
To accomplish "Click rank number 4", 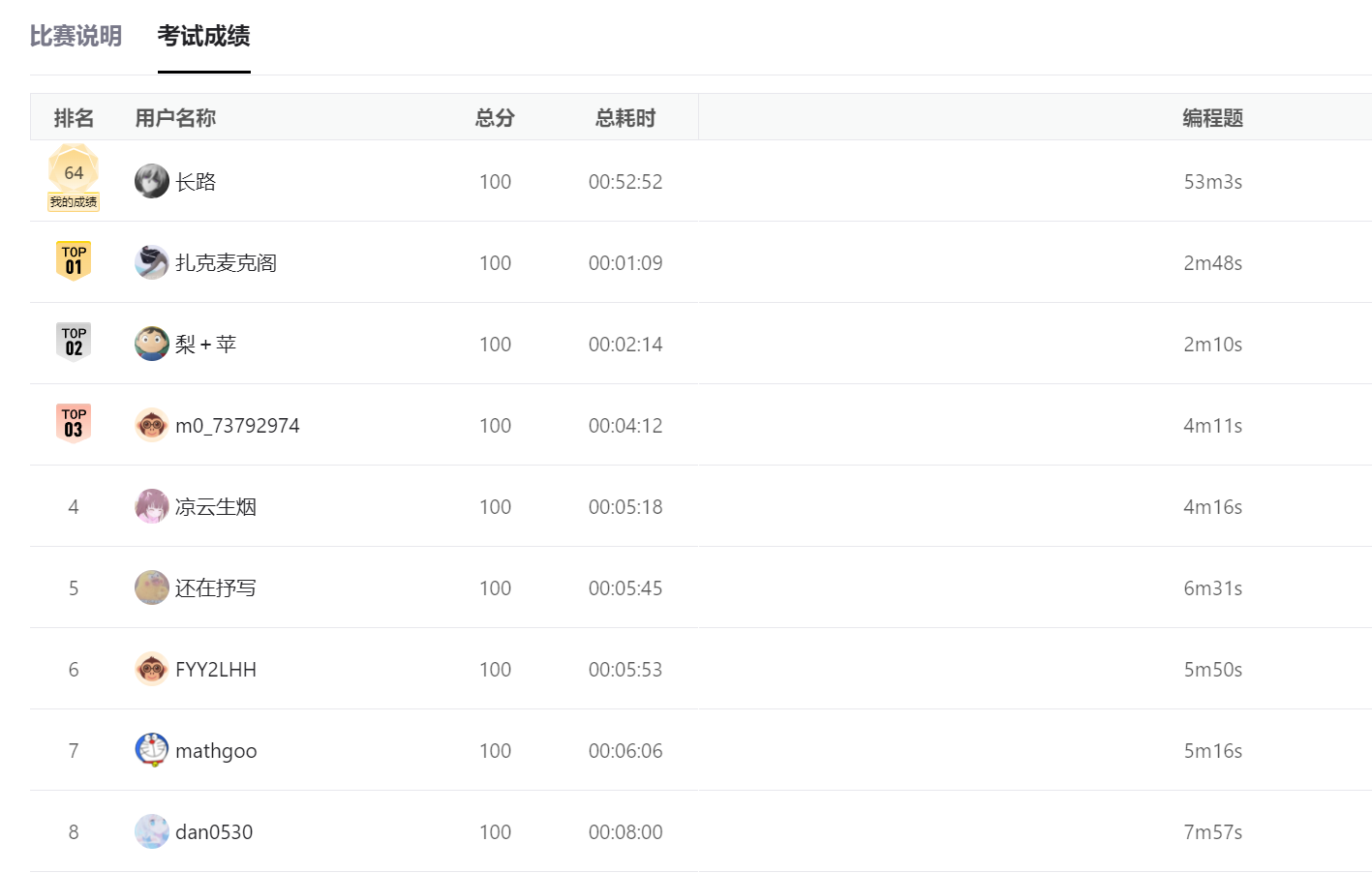I will pyautogui.click(x=74, y=507).
